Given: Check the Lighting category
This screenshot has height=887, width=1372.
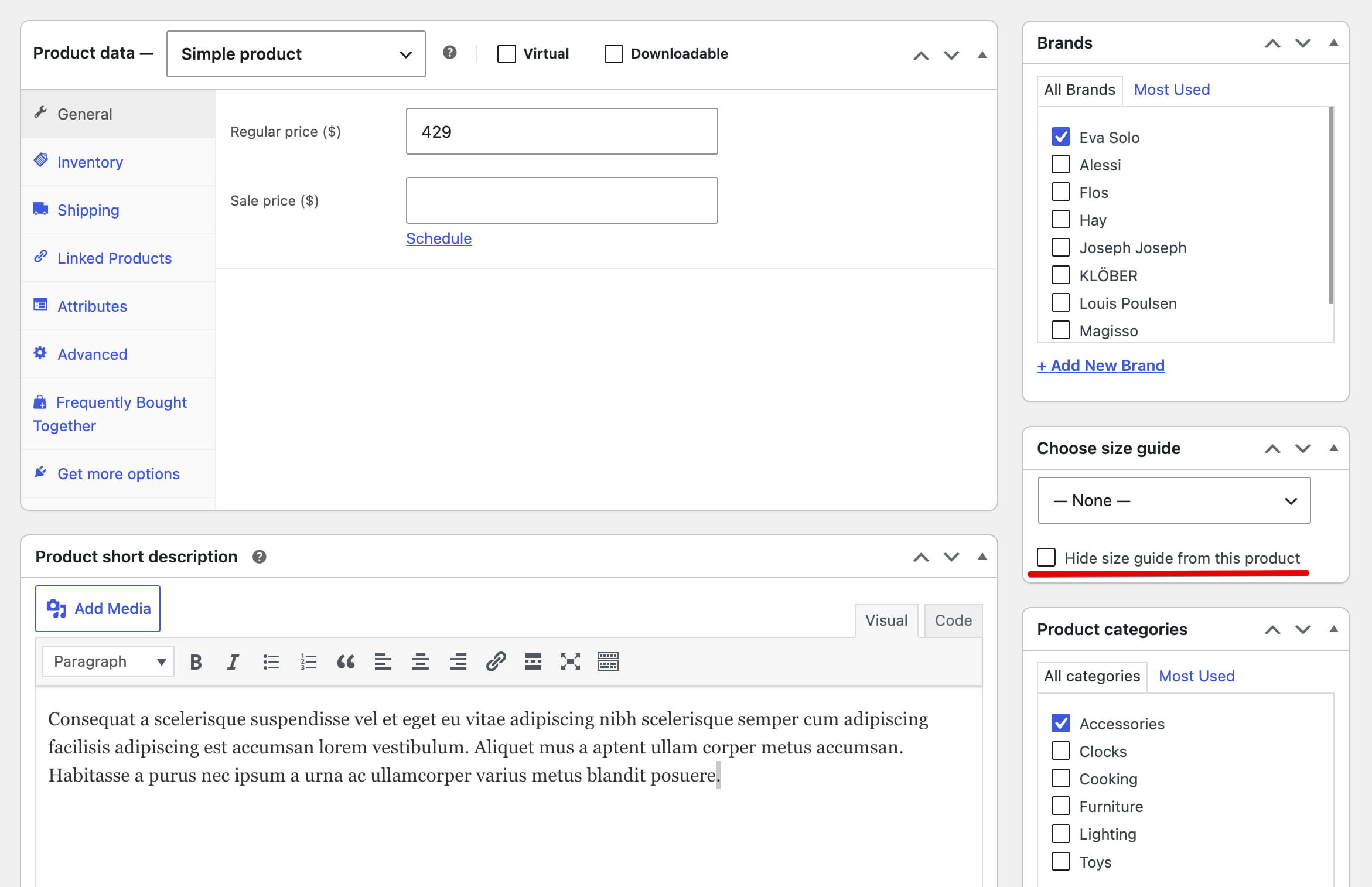Looking at the screenshot, I should 1061,834.
